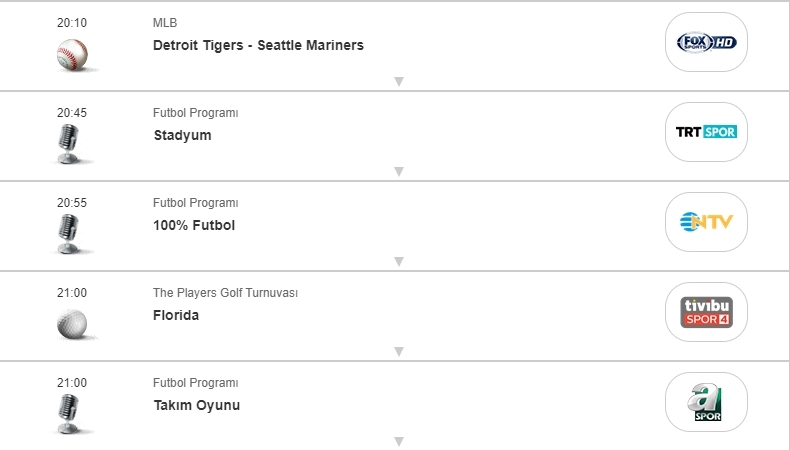The image size is (790, 450).
Task: Open the Tivibu Spor 4 channel logo
Action: (706, 312)
